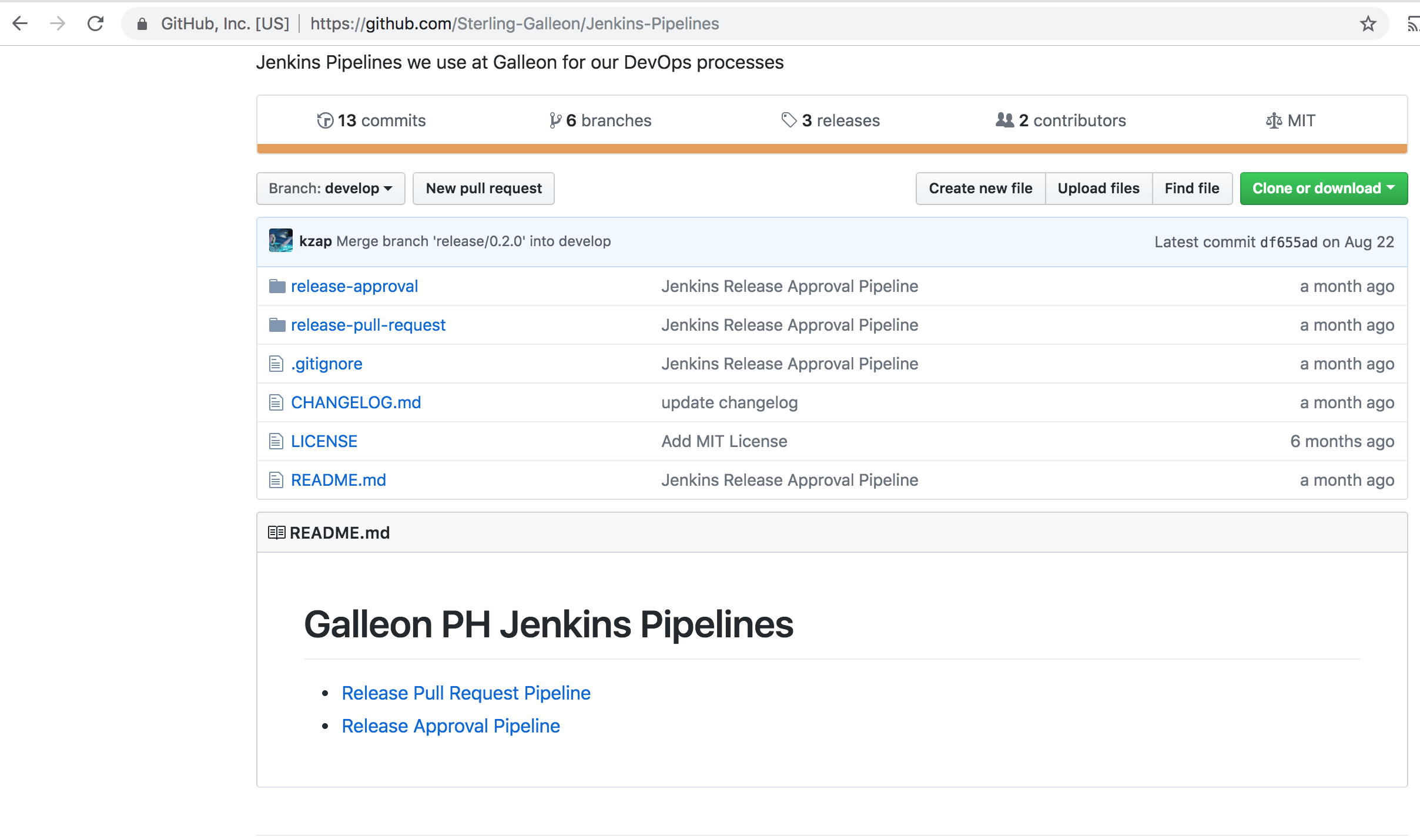Click the .gitignore file icon
Screen dimensions: 1420x840
pyautogui.click(x=276, y=364)
